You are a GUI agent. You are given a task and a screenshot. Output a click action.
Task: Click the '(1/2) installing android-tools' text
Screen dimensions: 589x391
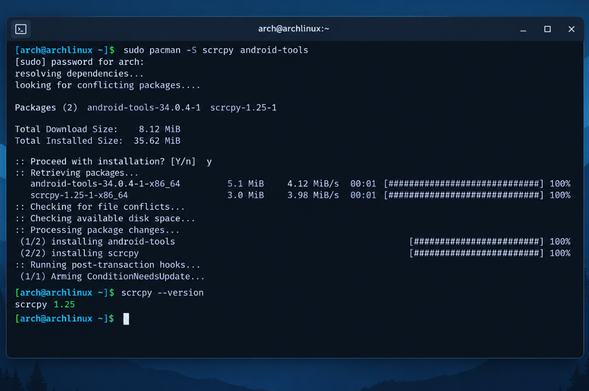pos(97,242)
